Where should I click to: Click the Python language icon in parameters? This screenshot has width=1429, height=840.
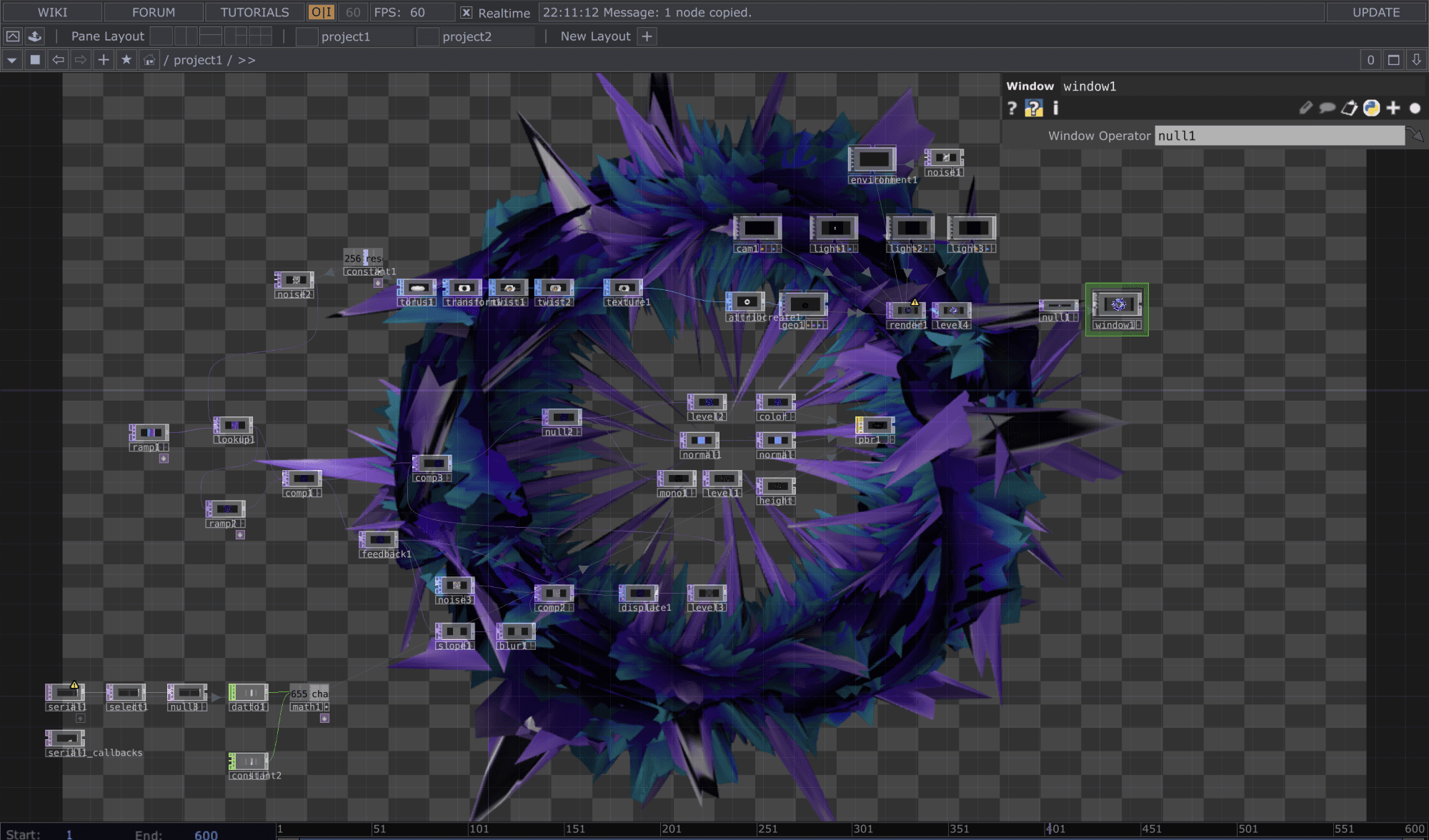[x=1371, y=108]
